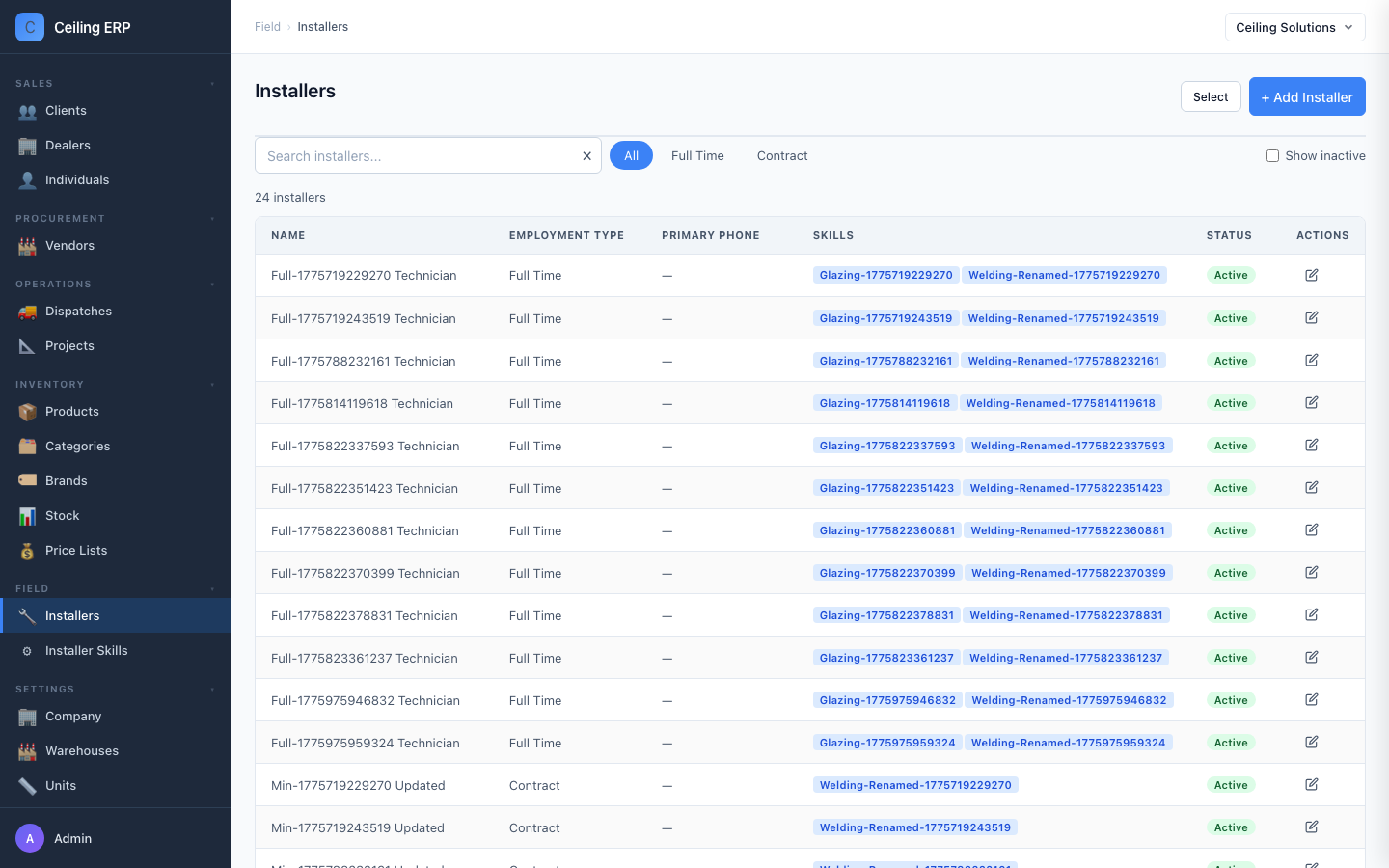Screen dimensions: 1389x868
Task: Edit installer Full-1775719243519 Technician
Action: 1312,317
